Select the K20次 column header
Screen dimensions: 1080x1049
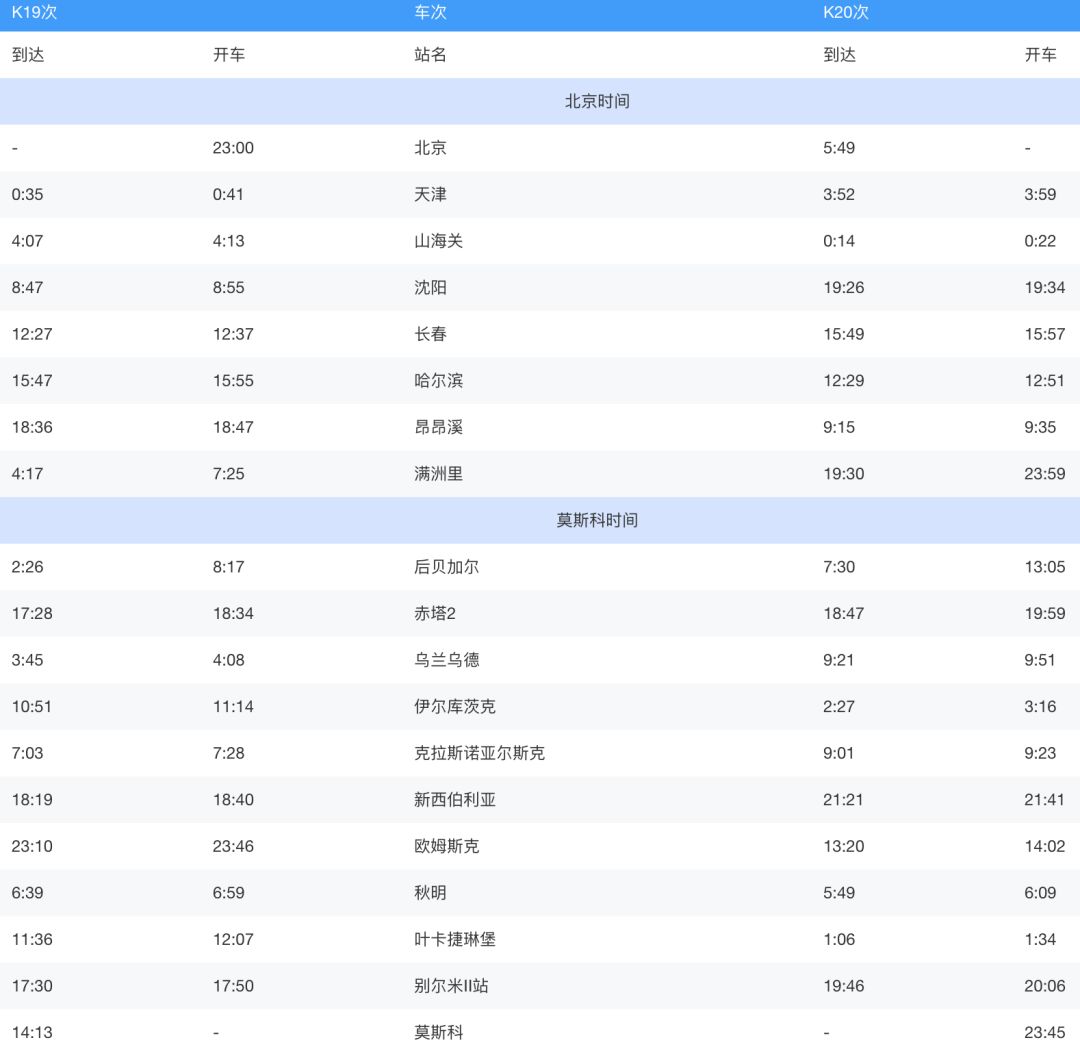click(846, 13)
